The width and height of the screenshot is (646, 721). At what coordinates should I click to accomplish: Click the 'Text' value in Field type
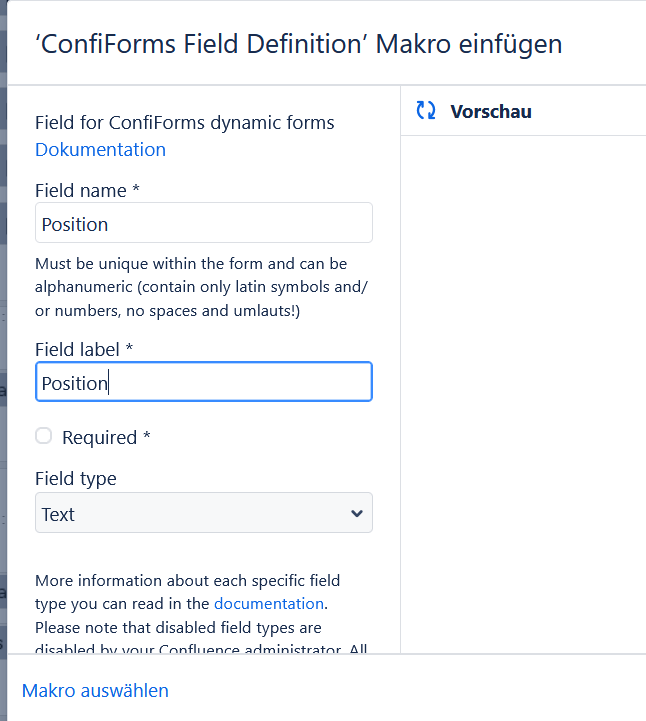point(58,514)
